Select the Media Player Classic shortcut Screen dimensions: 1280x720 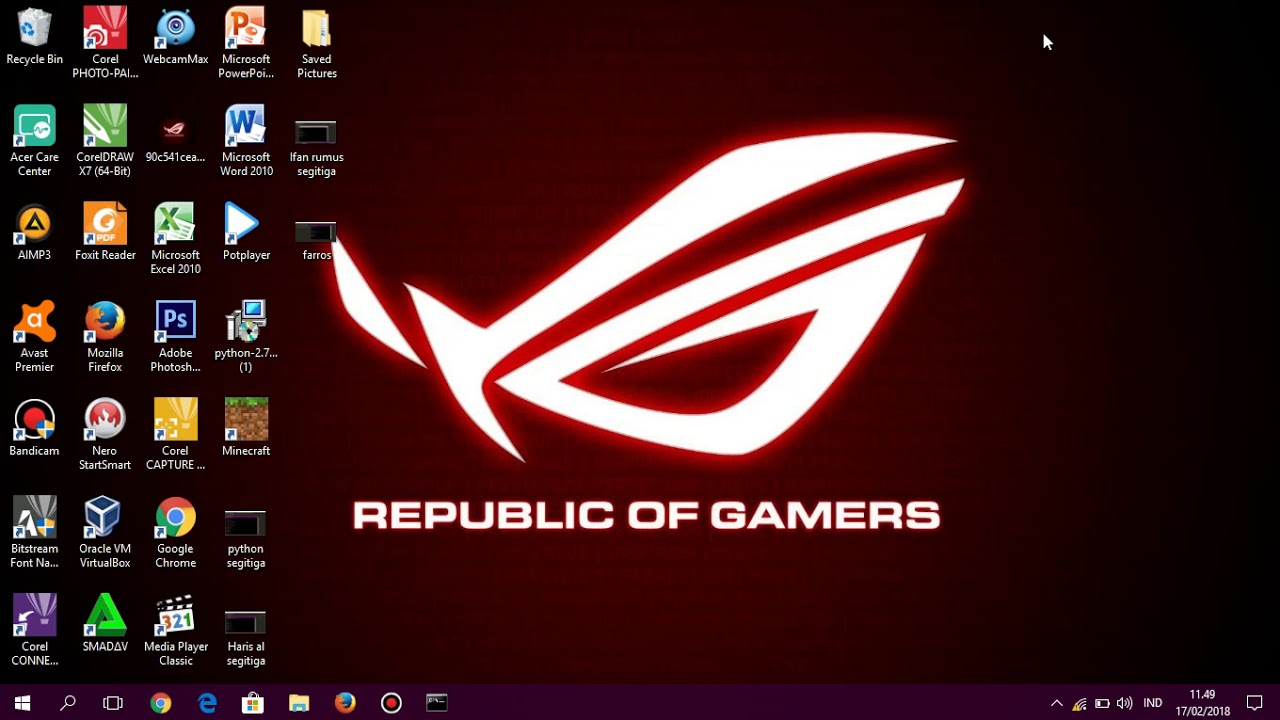(175, 631)
